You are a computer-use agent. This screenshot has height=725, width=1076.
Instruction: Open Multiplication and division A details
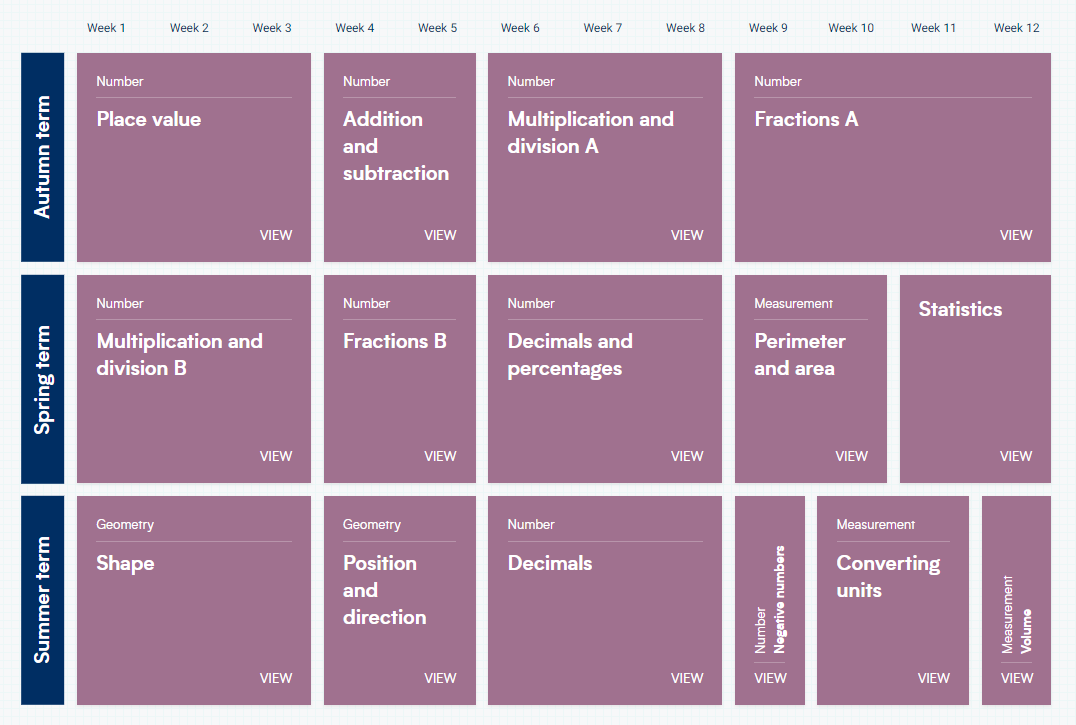pyautogui.click(x=687, y=234)
